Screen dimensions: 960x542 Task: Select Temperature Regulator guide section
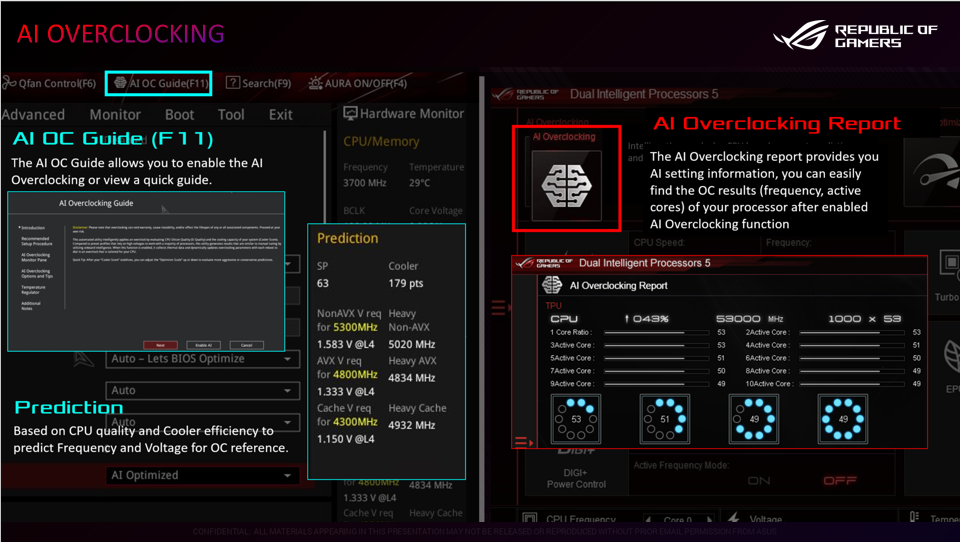[x=33, y=289]
